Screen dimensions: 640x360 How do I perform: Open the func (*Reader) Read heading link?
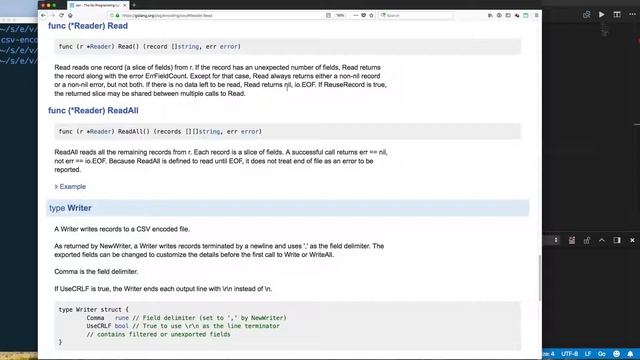pos(88,26)
